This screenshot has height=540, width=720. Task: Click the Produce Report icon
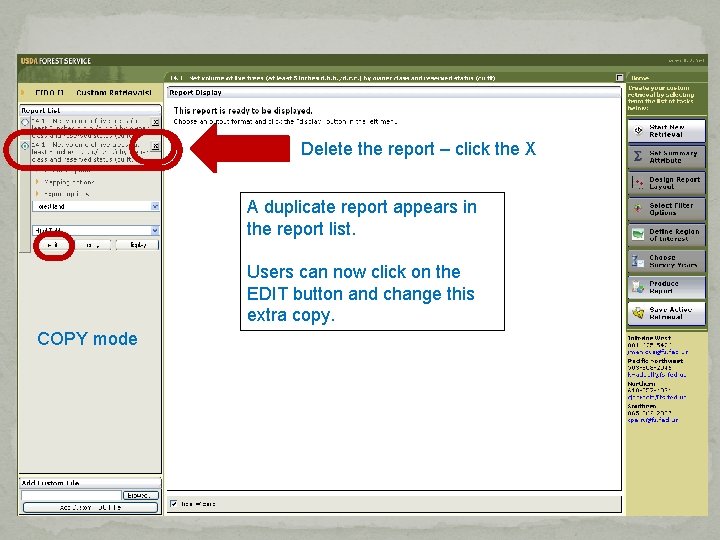click(638, 287)
